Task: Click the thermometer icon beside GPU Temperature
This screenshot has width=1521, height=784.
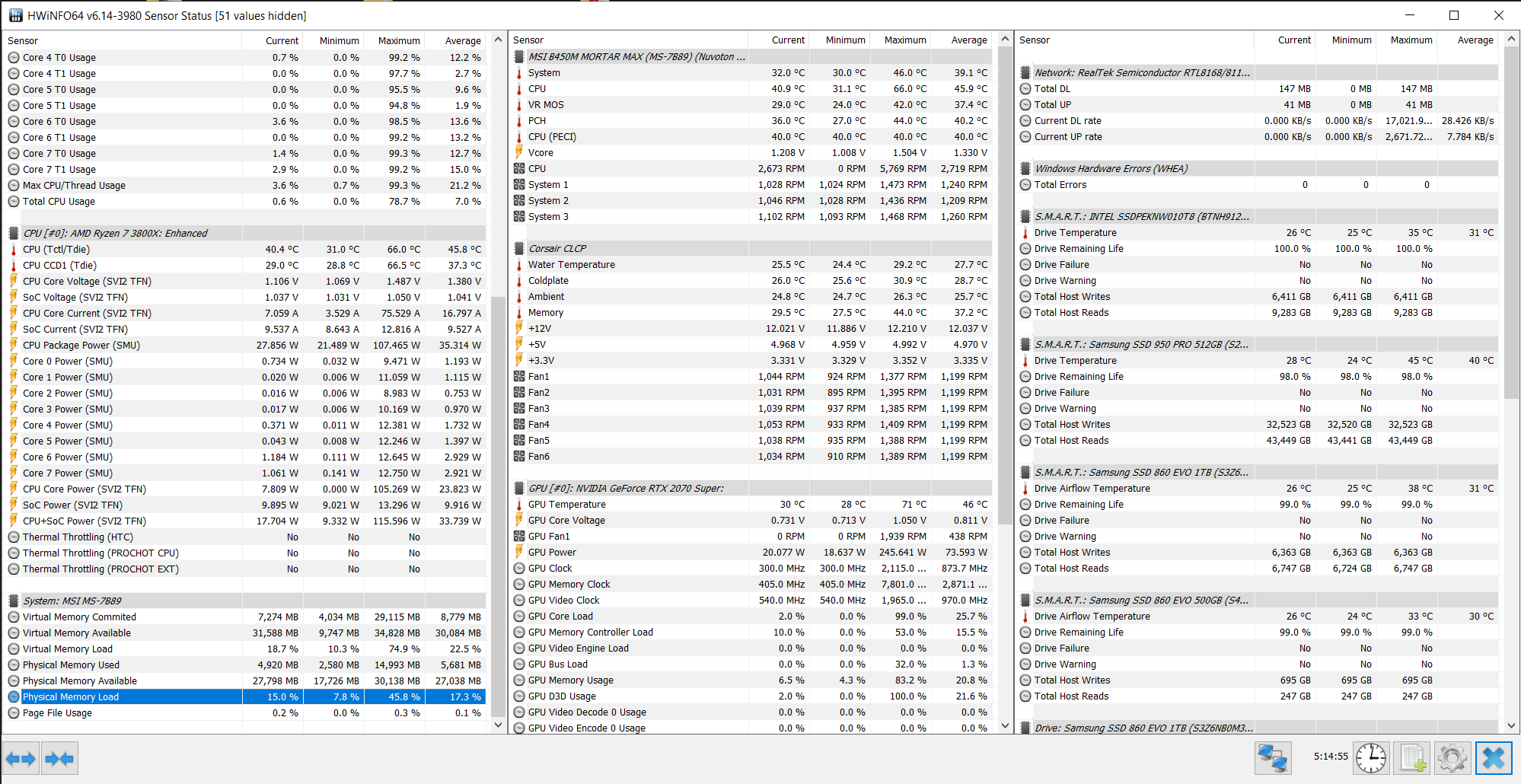Action: pos(519,505)
